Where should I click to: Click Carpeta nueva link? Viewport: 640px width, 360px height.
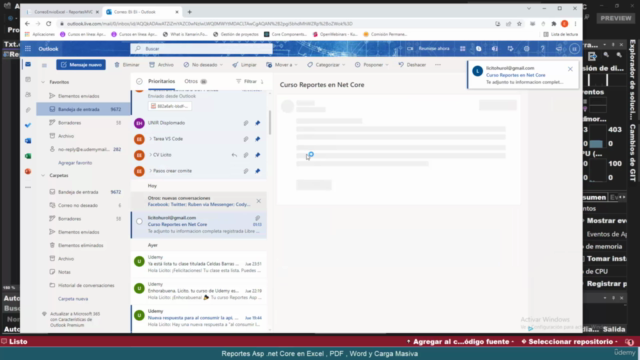tap(73, 299)
